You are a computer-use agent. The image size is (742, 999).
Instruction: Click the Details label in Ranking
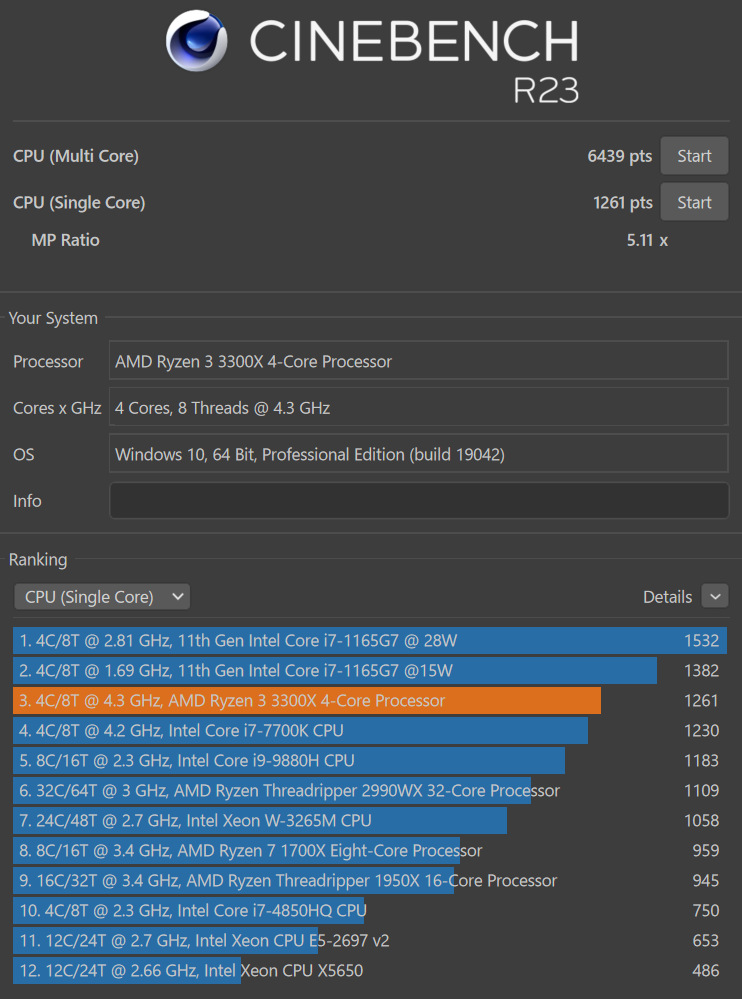coord(667,597)
